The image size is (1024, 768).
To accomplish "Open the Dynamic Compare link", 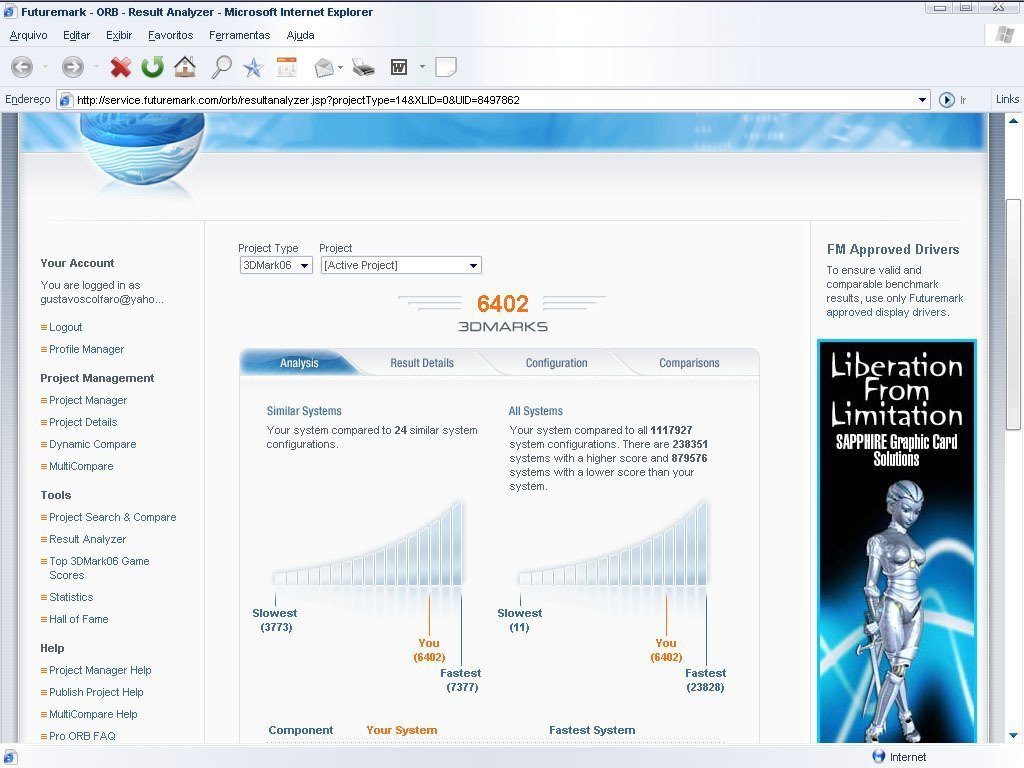I will click(x=93, y=444).
